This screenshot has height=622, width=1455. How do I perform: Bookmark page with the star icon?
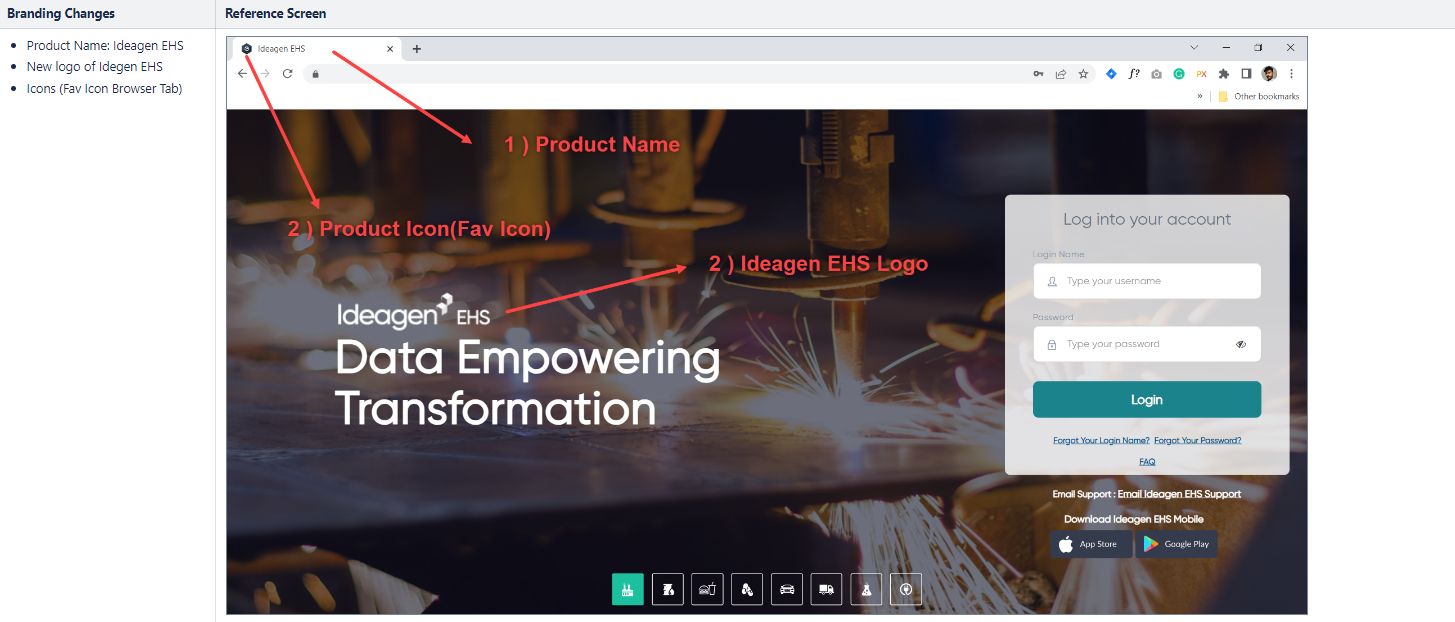pyautogui.click(x=1083, y=74)
